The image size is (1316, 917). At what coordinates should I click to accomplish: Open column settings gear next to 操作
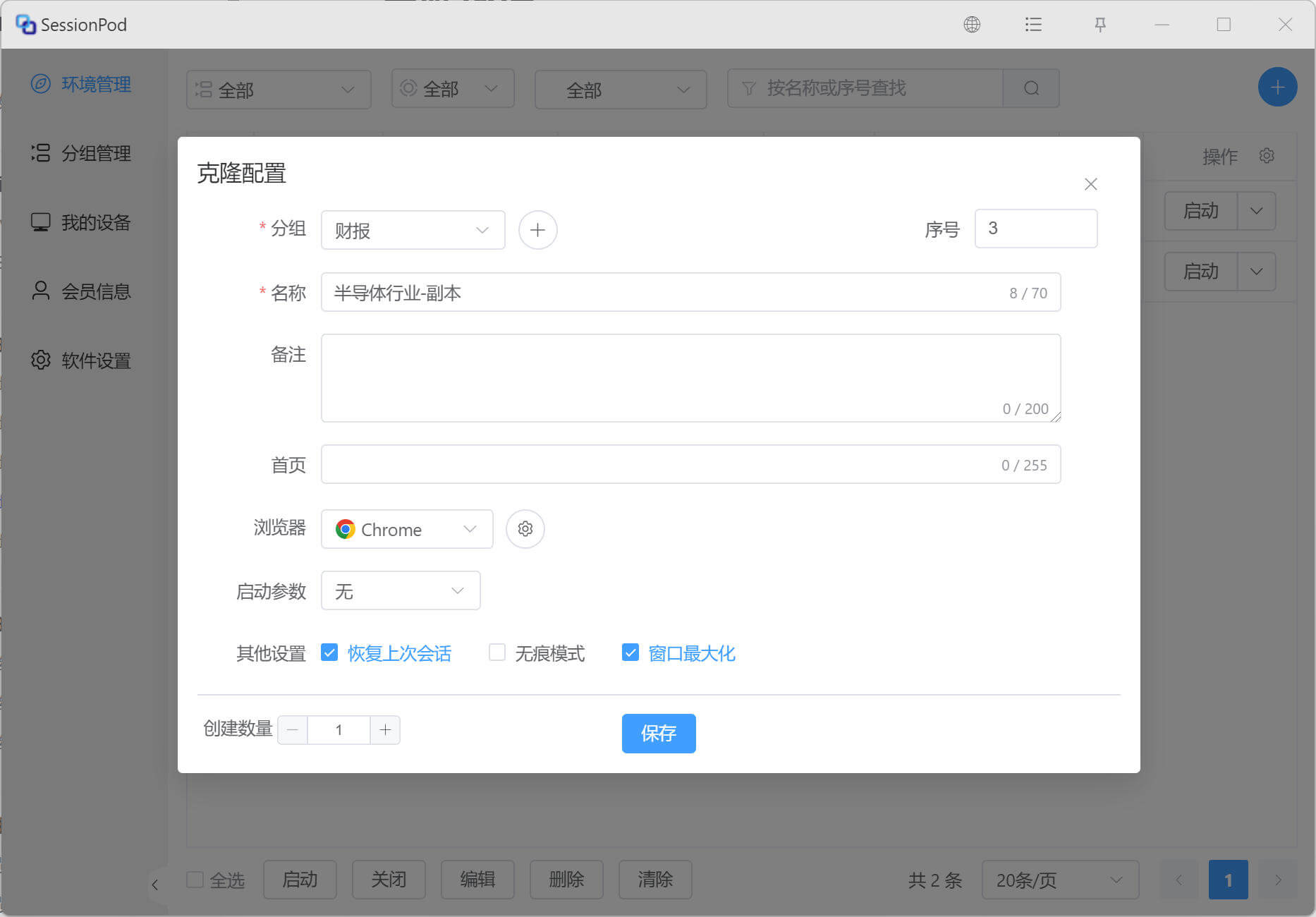(x=1267, y=155)
